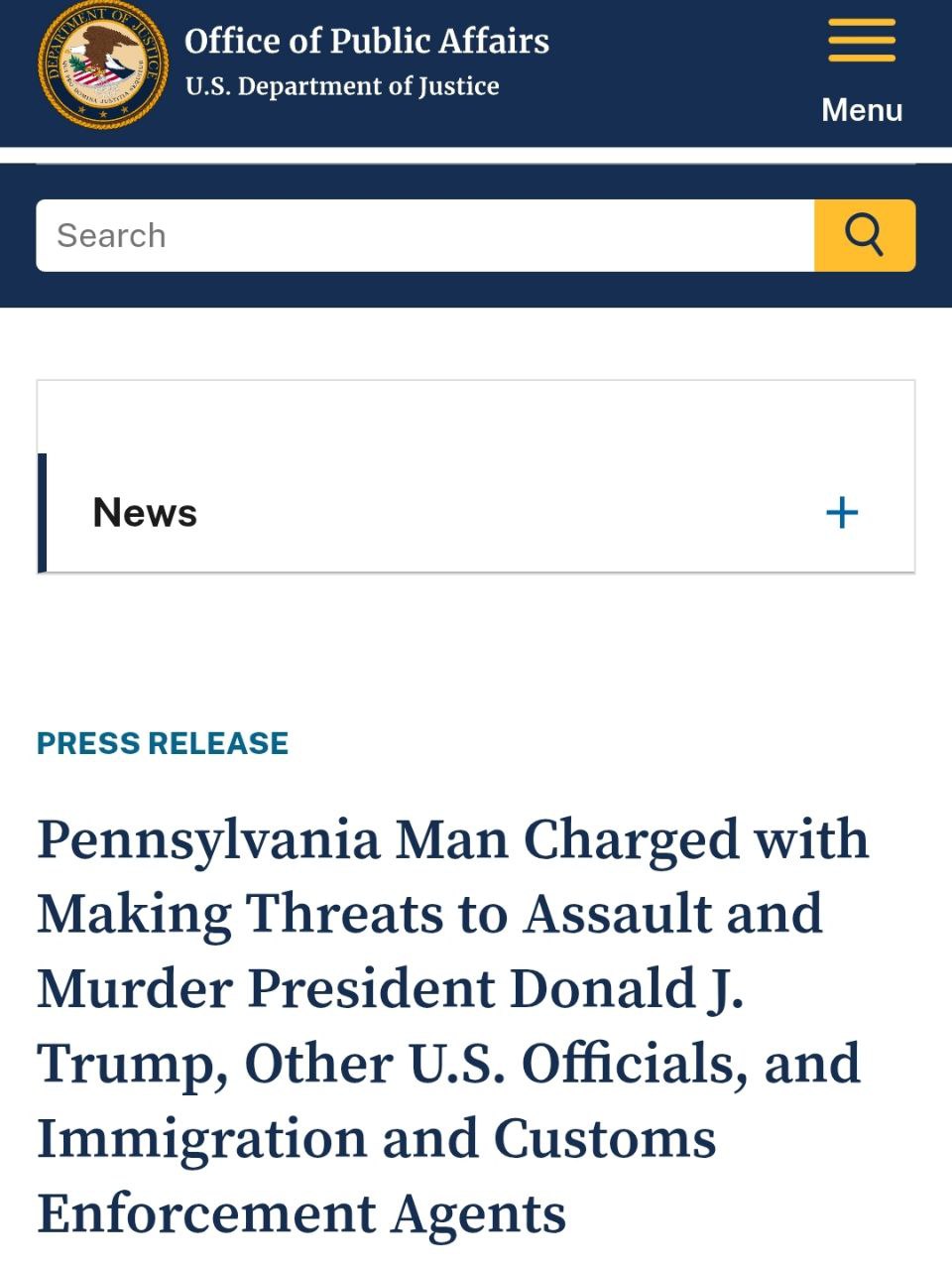Click the Department of Justice seal
952x1270 pixels.
click(x=102, y=65)
